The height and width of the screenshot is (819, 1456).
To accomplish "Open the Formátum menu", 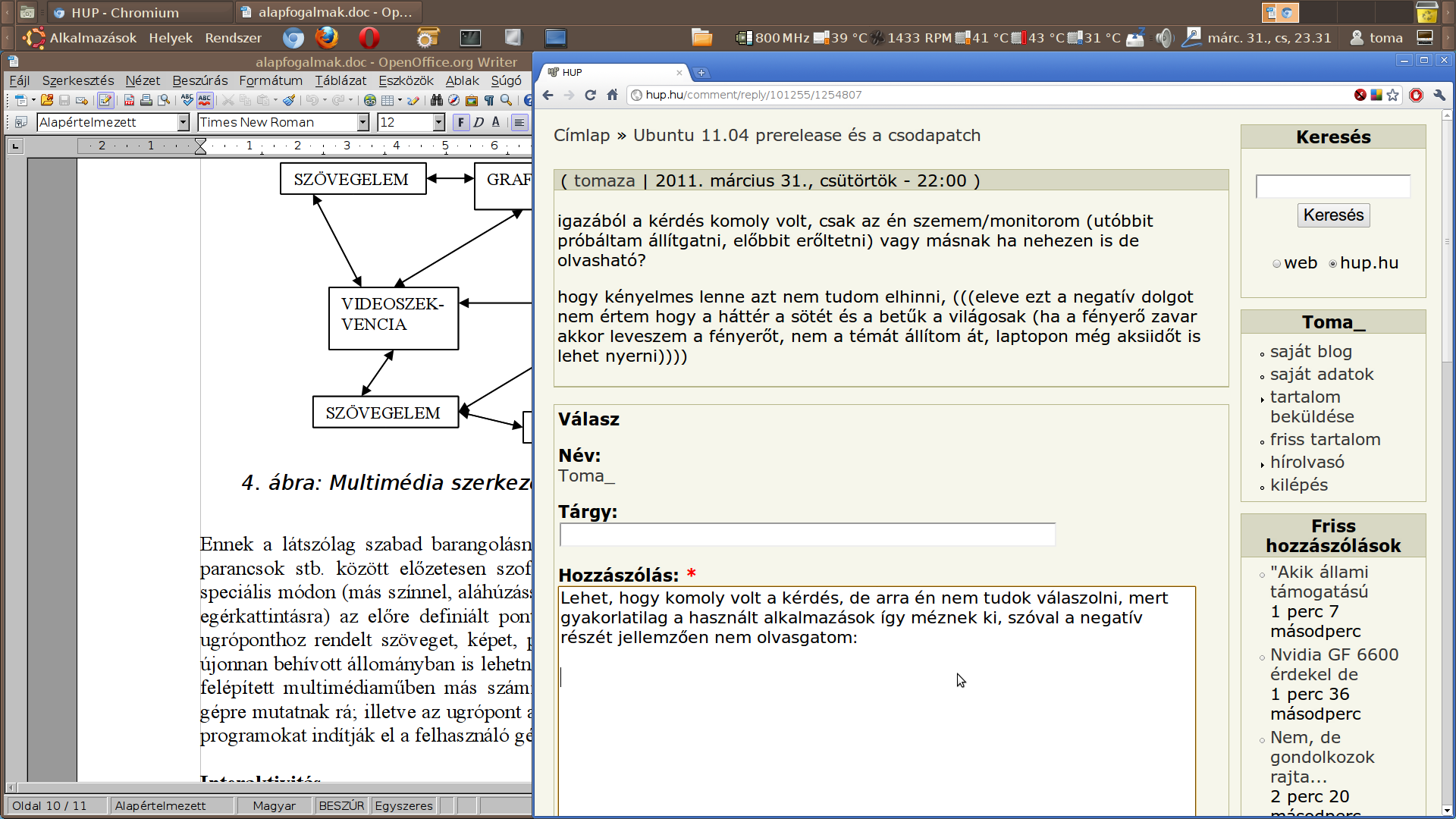I will click(271, 80).
